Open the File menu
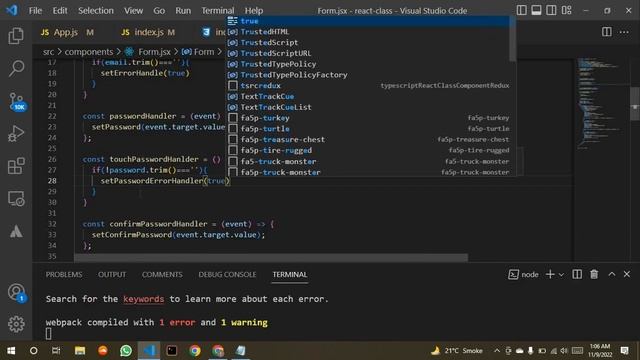This screenshot has height=360, width=640. 35,11
